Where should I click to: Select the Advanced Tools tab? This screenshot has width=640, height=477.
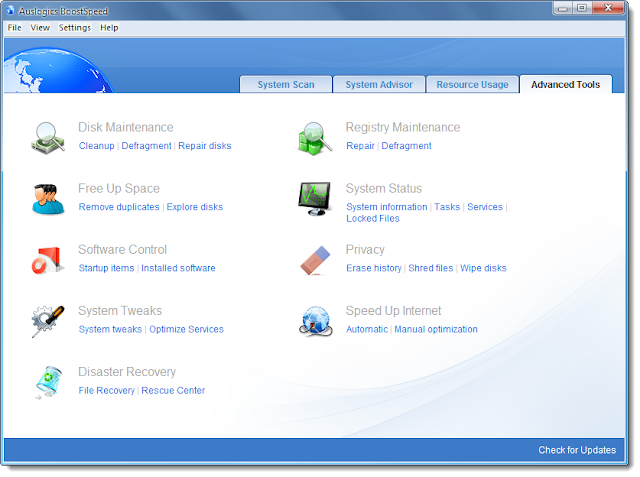click(x=566, y=84)
